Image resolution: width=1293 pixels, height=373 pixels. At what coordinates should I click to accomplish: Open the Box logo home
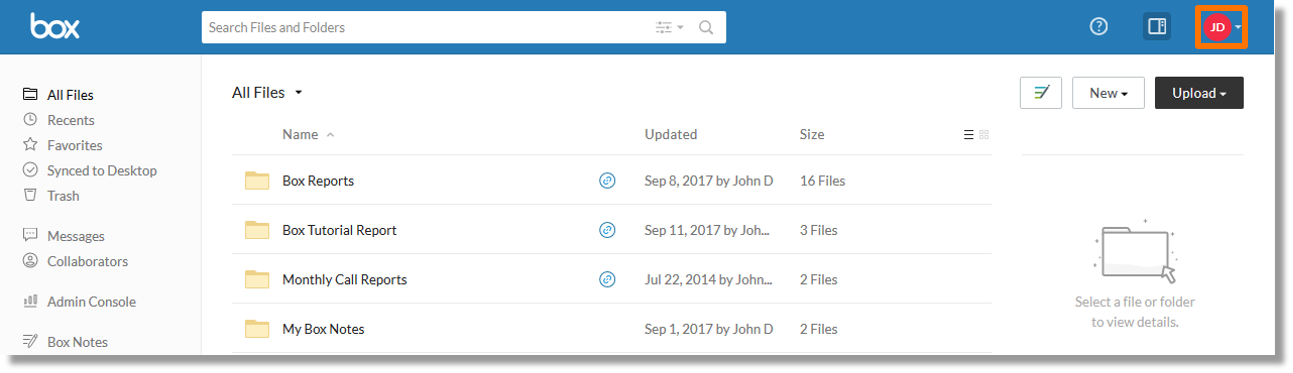tap(55, 26)
